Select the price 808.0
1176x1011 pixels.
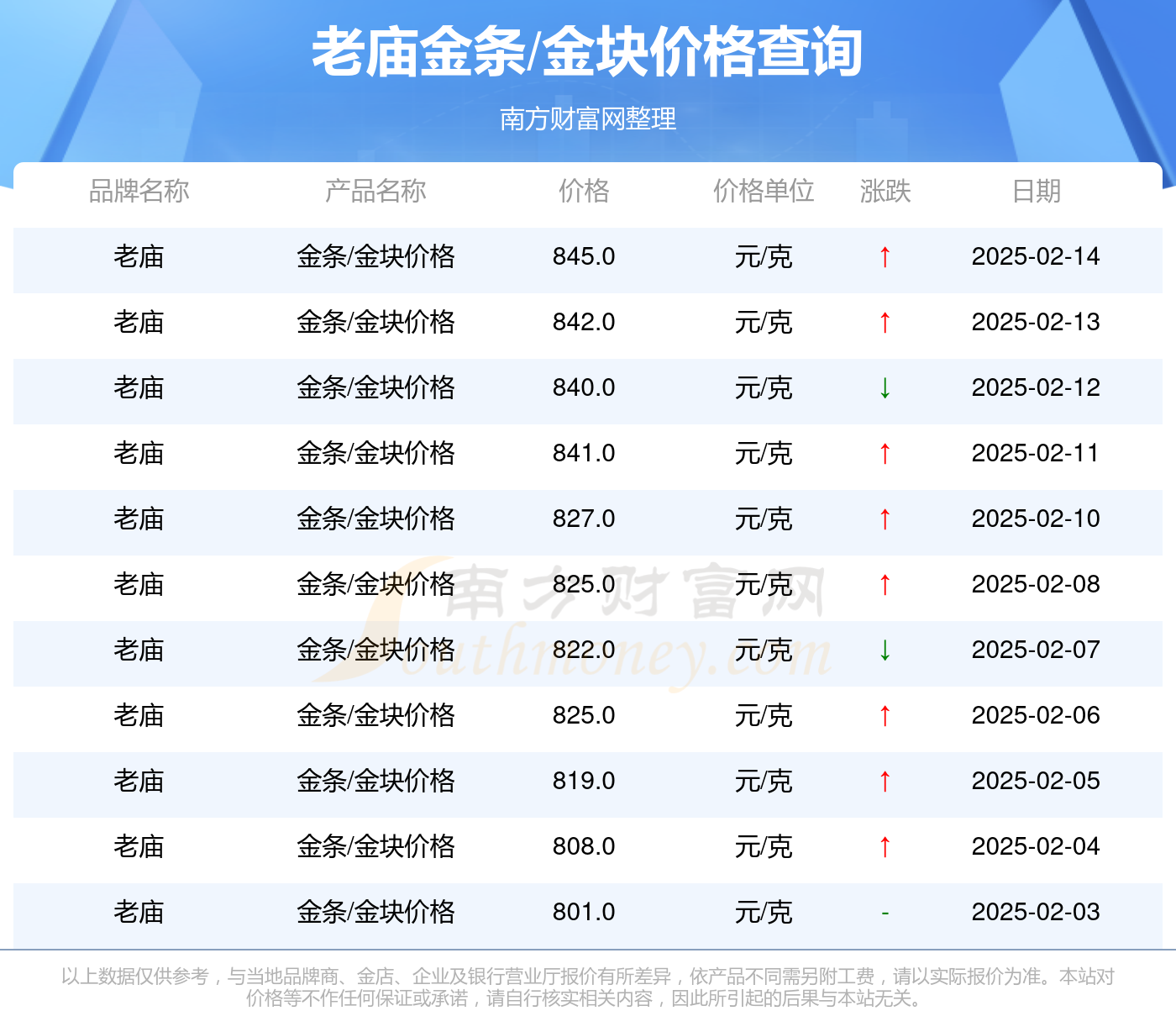584,846
